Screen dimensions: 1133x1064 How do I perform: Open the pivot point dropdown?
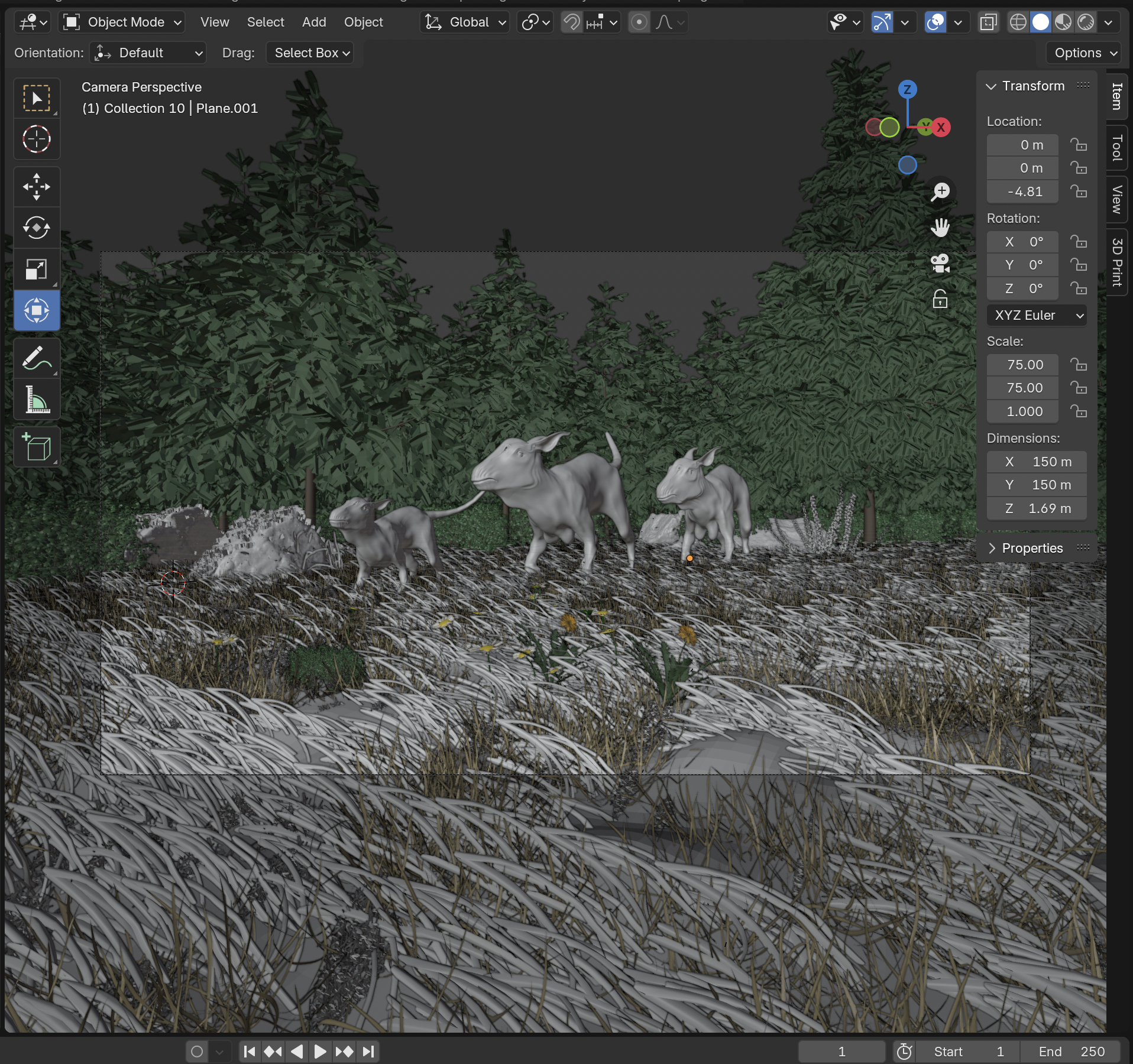pyautogui.click(x=535, y=22)
